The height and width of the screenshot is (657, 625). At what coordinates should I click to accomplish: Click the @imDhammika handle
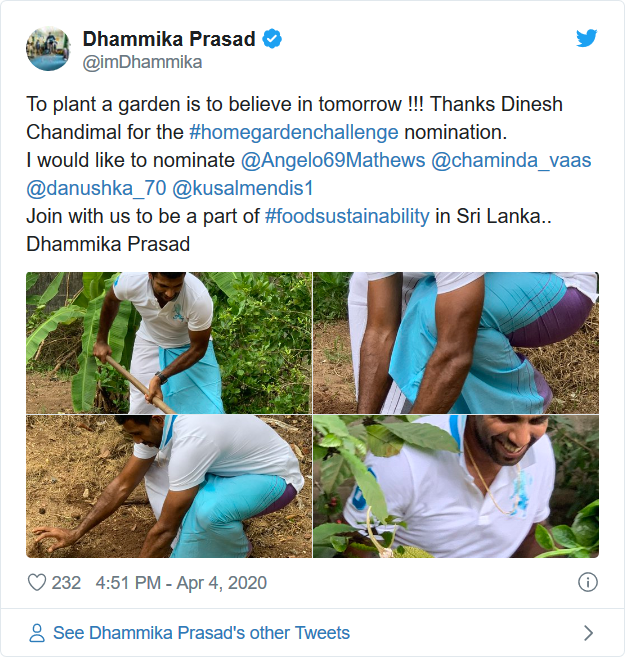[x=142, y=62]
